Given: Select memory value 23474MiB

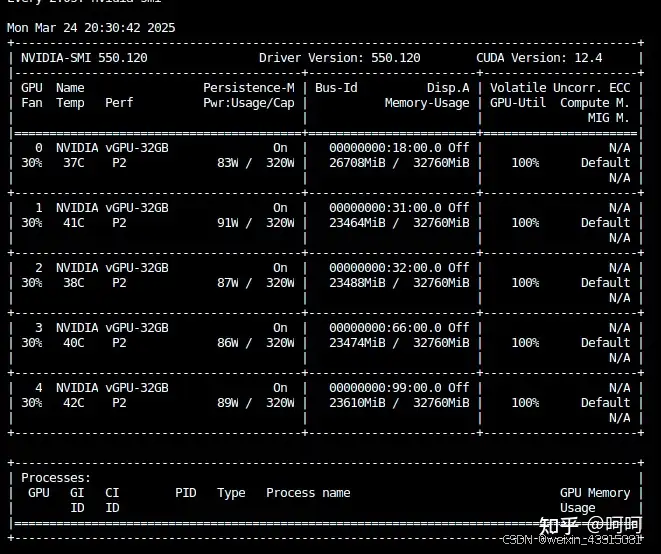Looking at the screenshot, I should (357, 343).
